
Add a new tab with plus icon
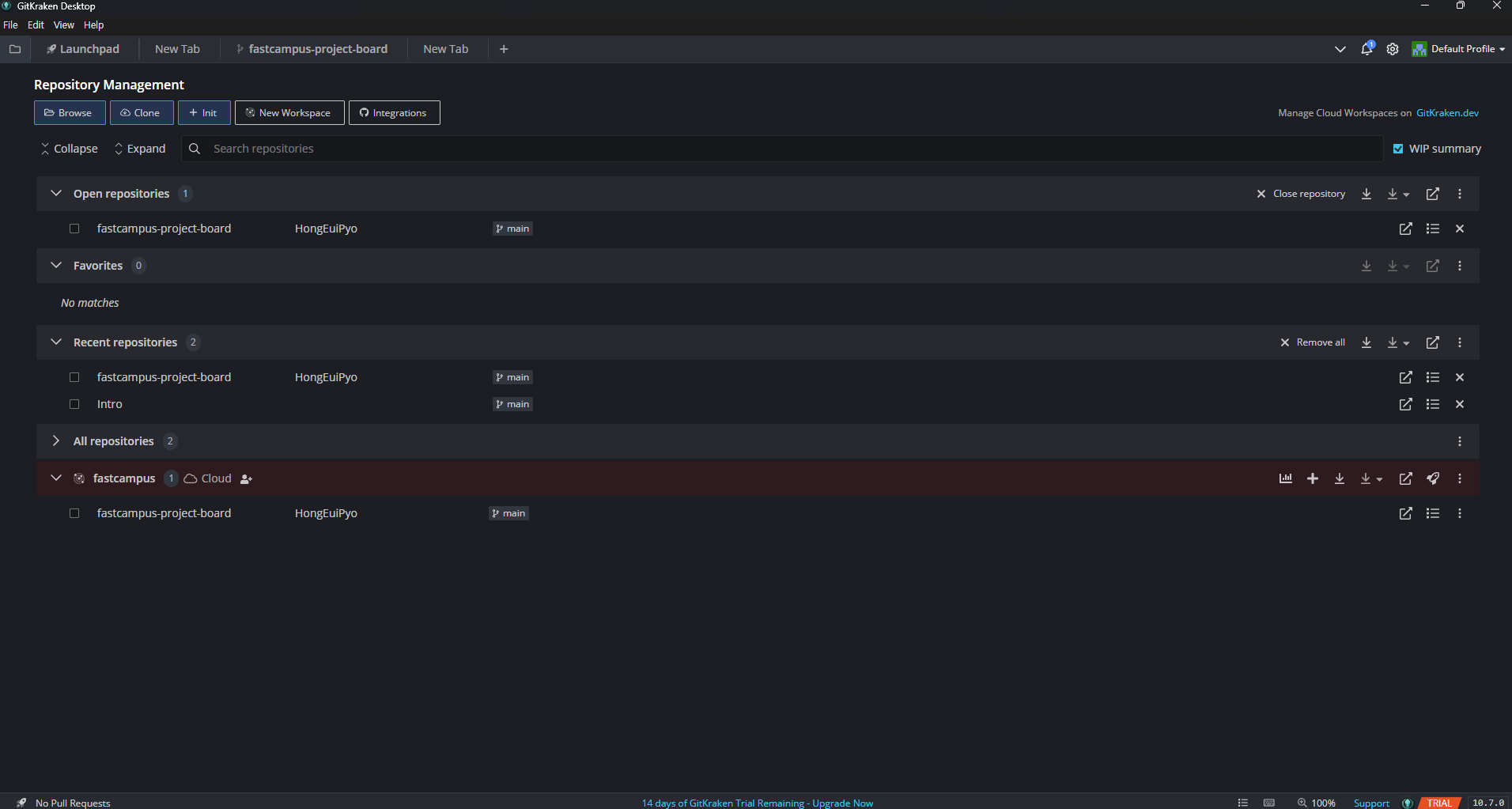[504, 49]
